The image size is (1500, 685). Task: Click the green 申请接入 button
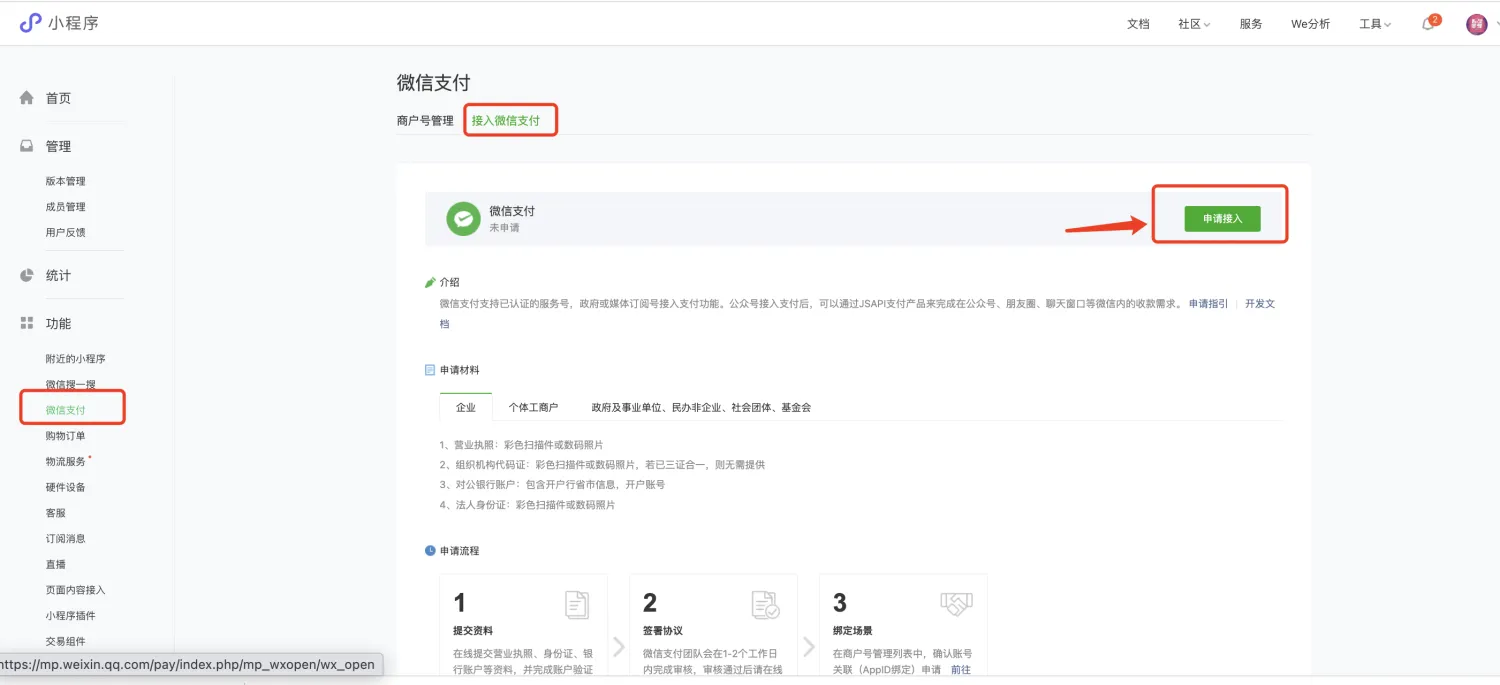click(1222, 218)
